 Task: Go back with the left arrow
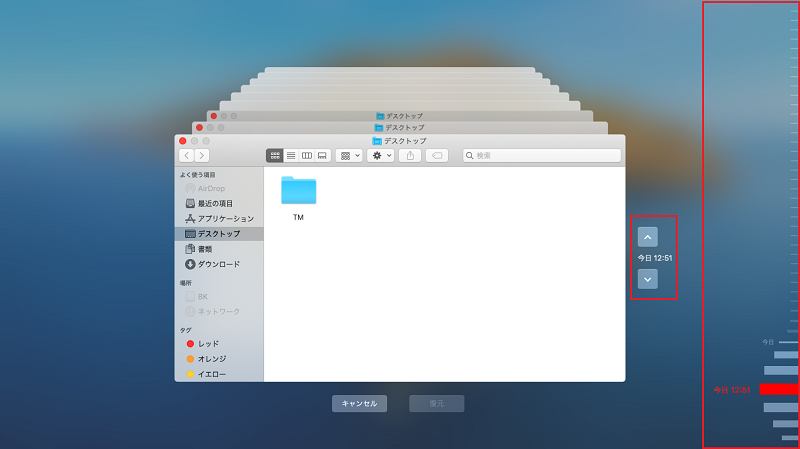tap(187, 156)
